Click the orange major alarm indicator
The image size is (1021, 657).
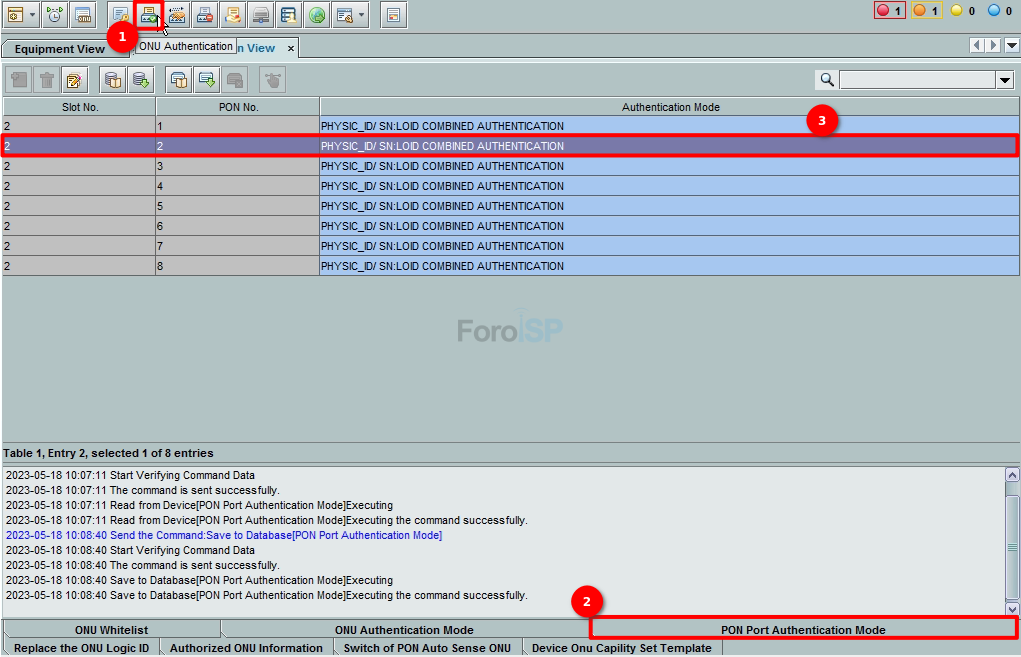click(925, 11)
